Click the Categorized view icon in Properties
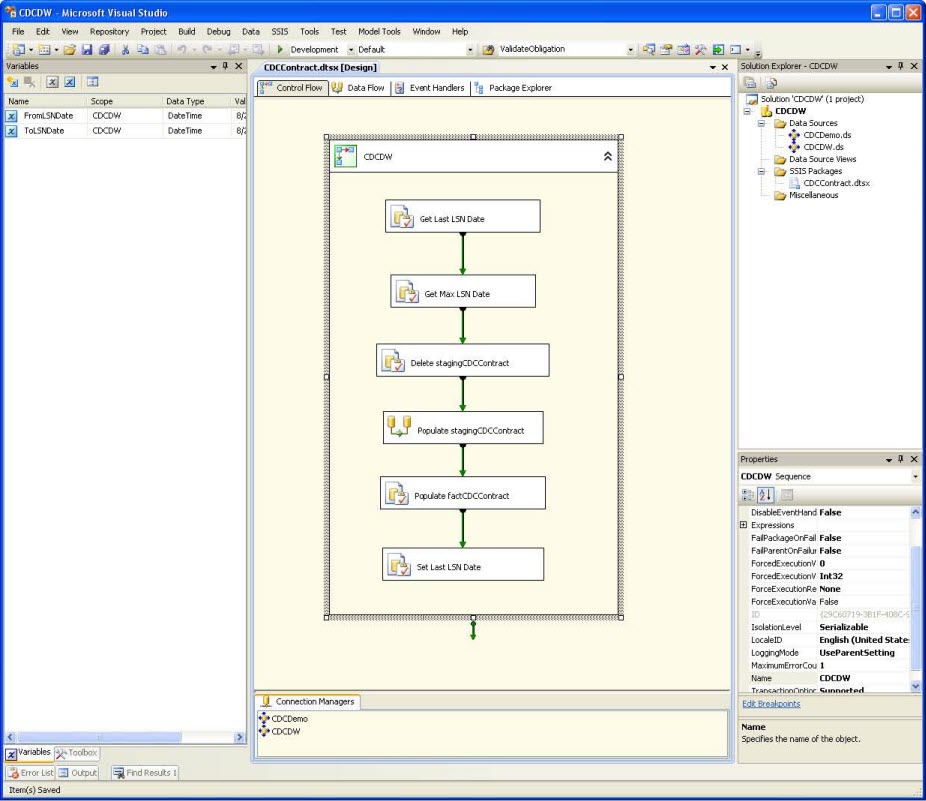 [x=748, y=495]
